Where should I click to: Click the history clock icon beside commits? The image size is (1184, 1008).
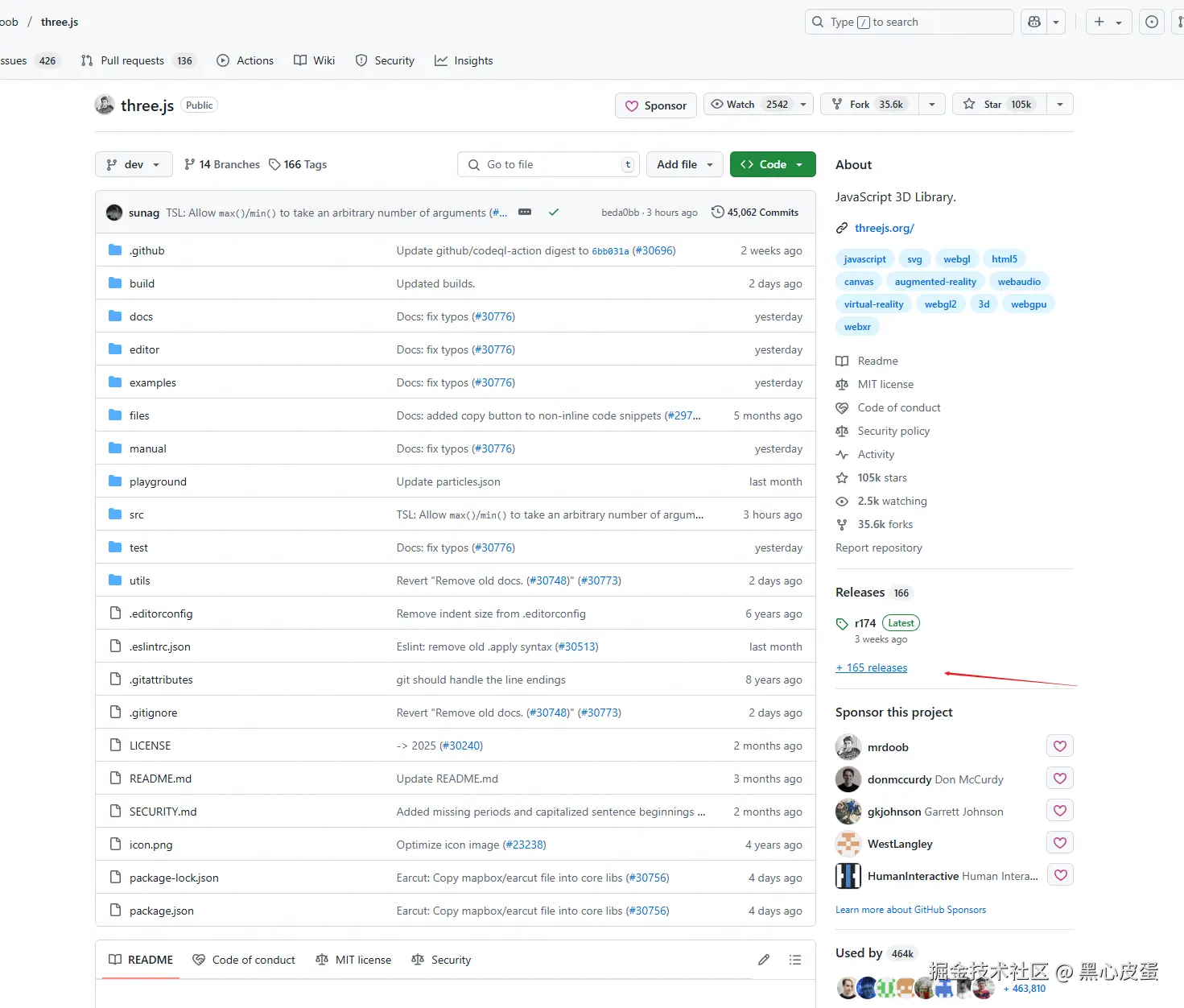718,212
